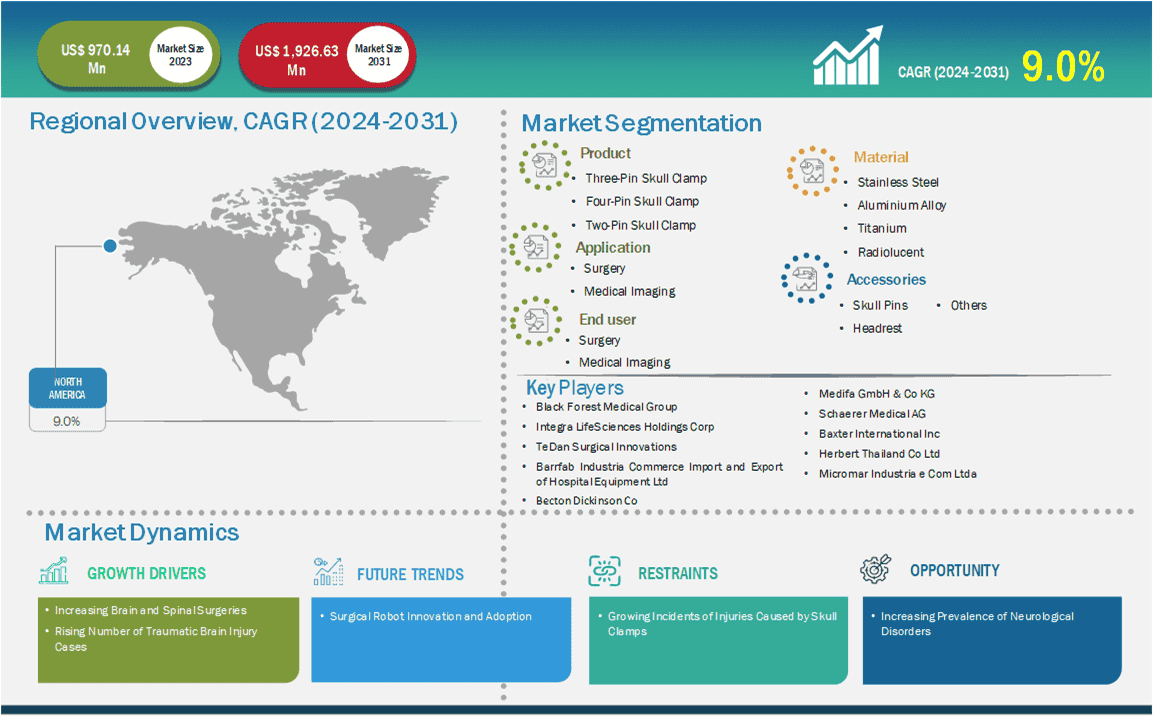1154x716 pixels.
Task: Click the GROWTH DRIVERS title
Action: tap(146, 573)
